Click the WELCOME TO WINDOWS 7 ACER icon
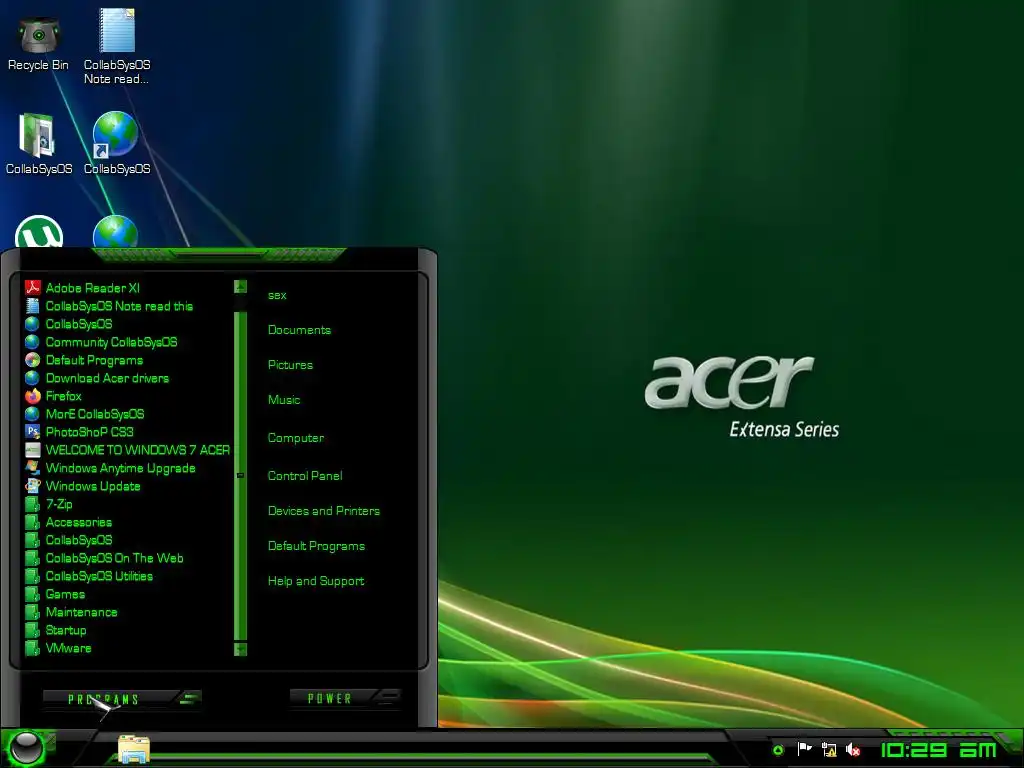 [33, 450]
